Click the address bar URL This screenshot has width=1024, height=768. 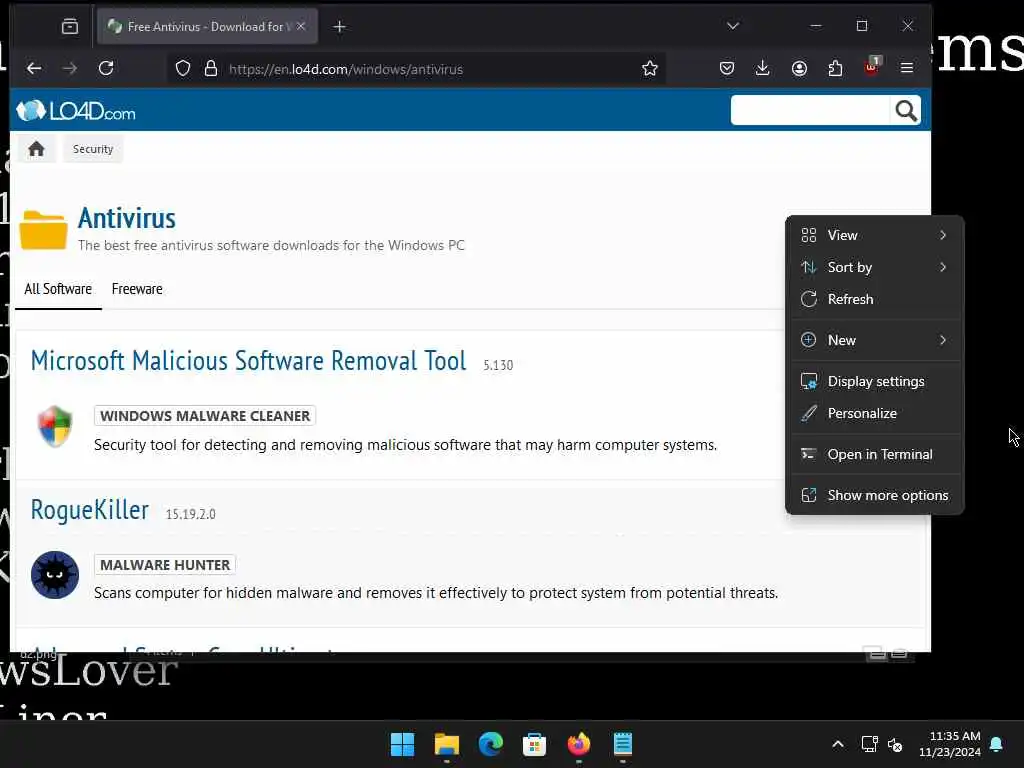click(346, 69)
